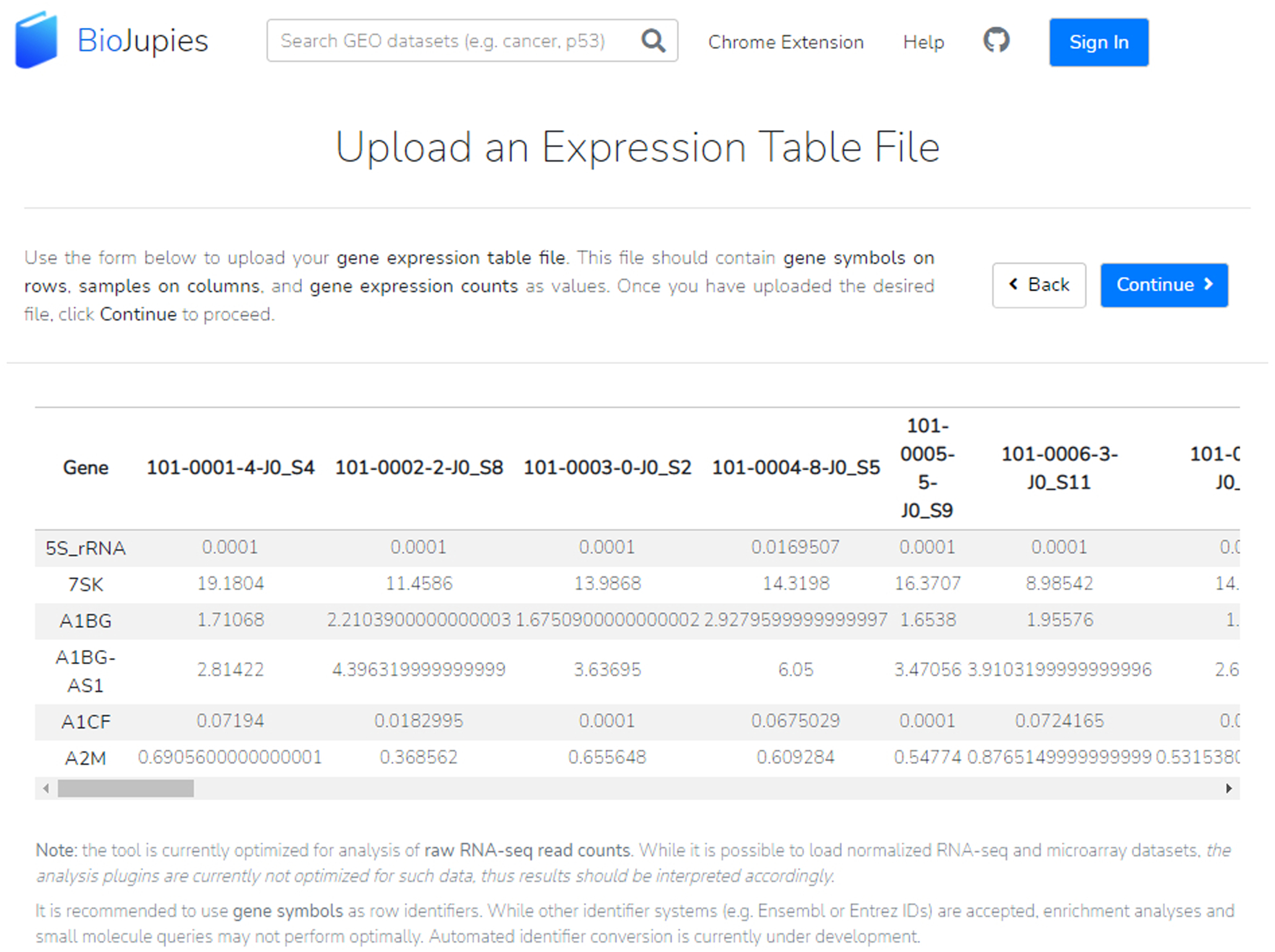Click the 5S_rRNA gene row label
1275x952 pixels.
(85, 548)
